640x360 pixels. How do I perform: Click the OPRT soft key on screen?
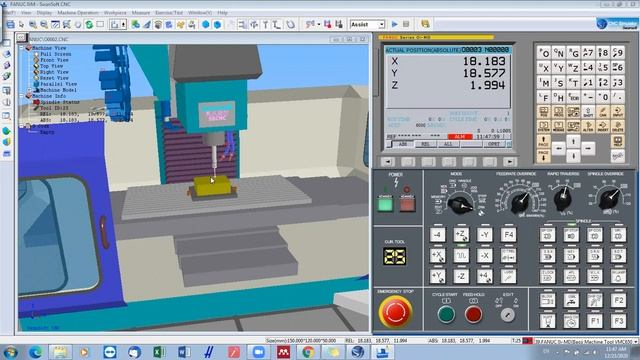(493, 144)
